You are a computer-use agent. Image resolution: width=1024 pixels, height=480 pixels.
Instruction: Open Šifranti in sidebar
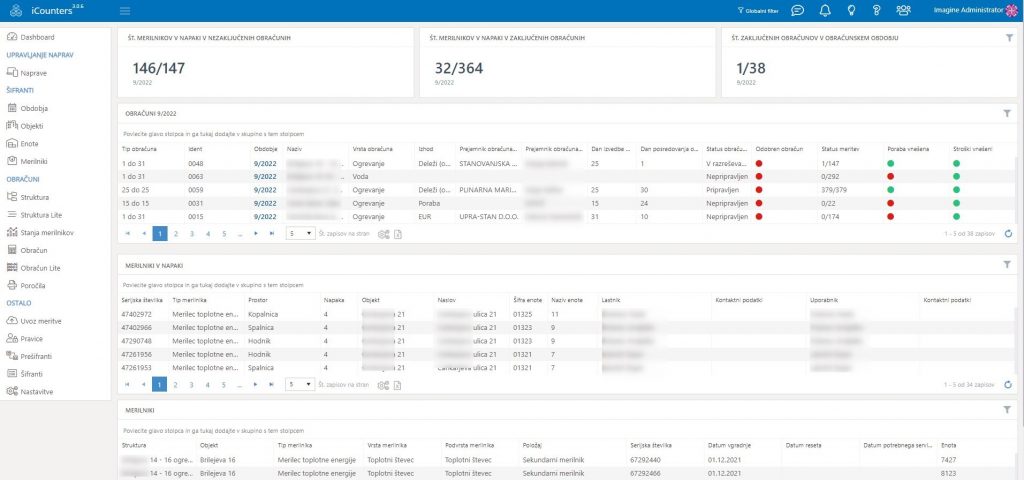click(33, 374)
